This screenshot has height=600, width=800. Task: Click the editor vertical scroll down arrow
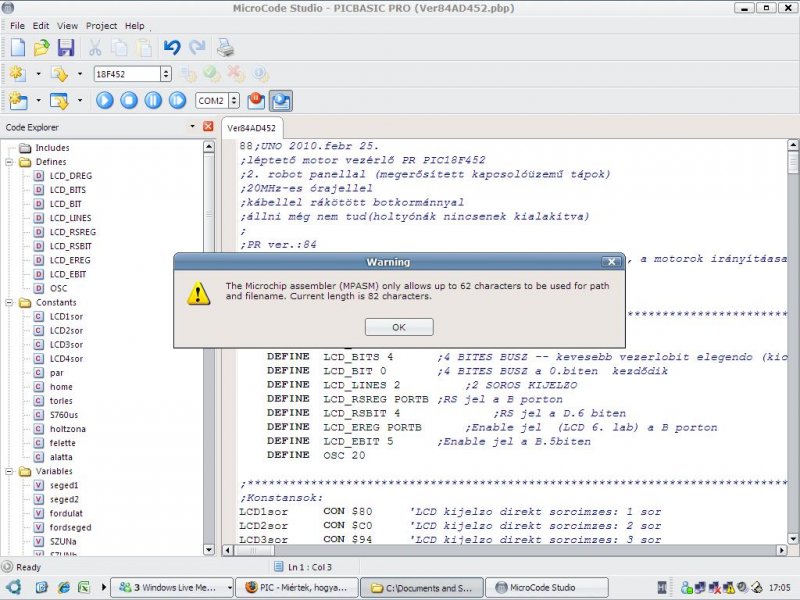pyautogui.click(x=793, y=539)
